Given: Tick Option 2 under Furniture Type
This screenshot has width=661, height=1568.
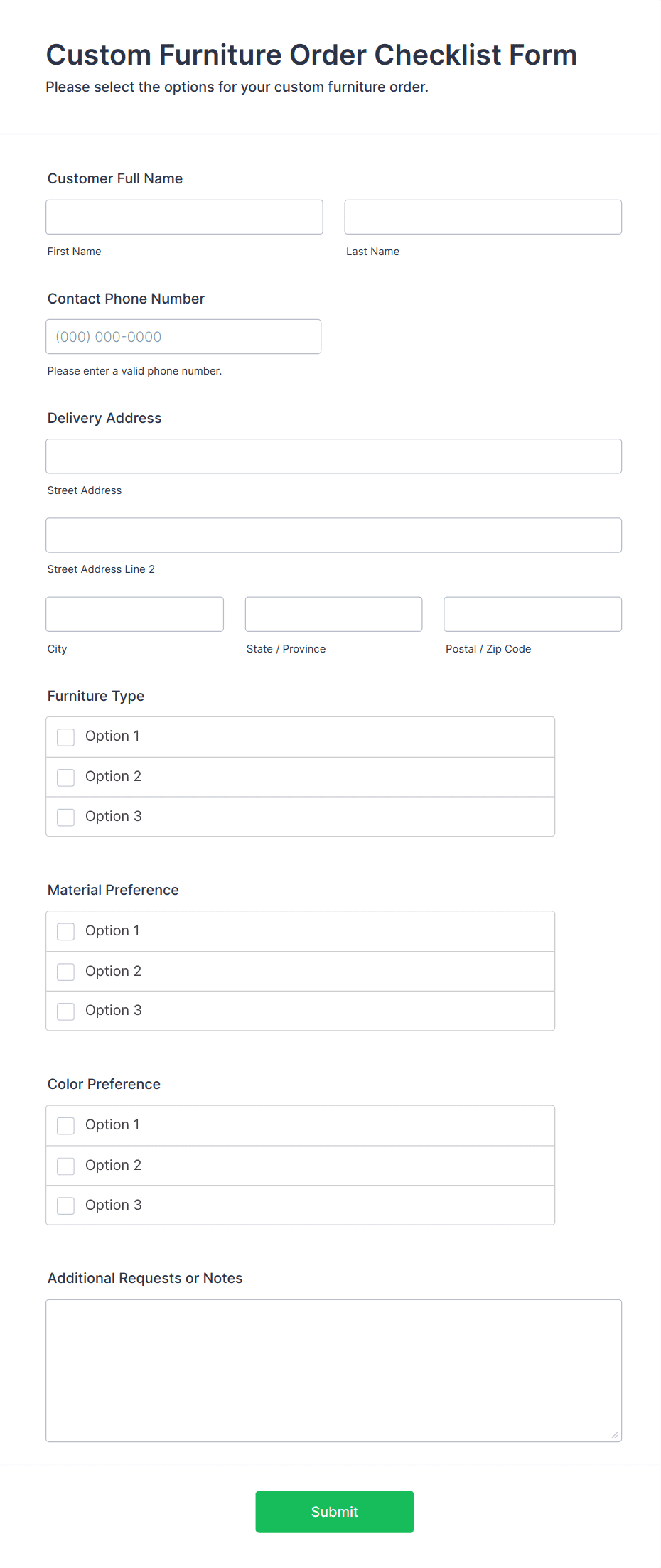Looking at the screenshot, I should tap(66, 778).
